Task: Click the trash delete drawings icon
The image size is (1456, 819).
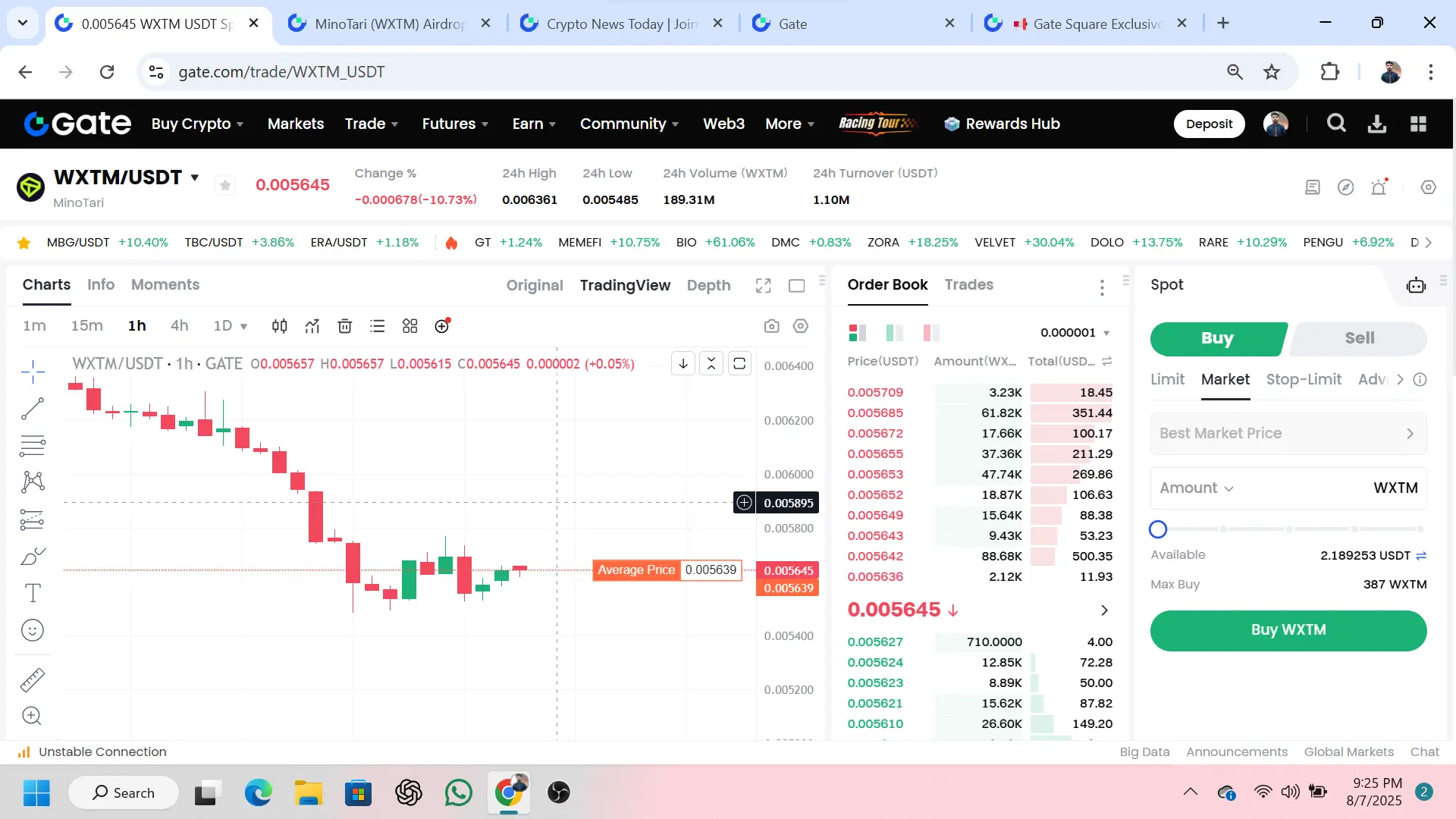Action: point(345,326)
